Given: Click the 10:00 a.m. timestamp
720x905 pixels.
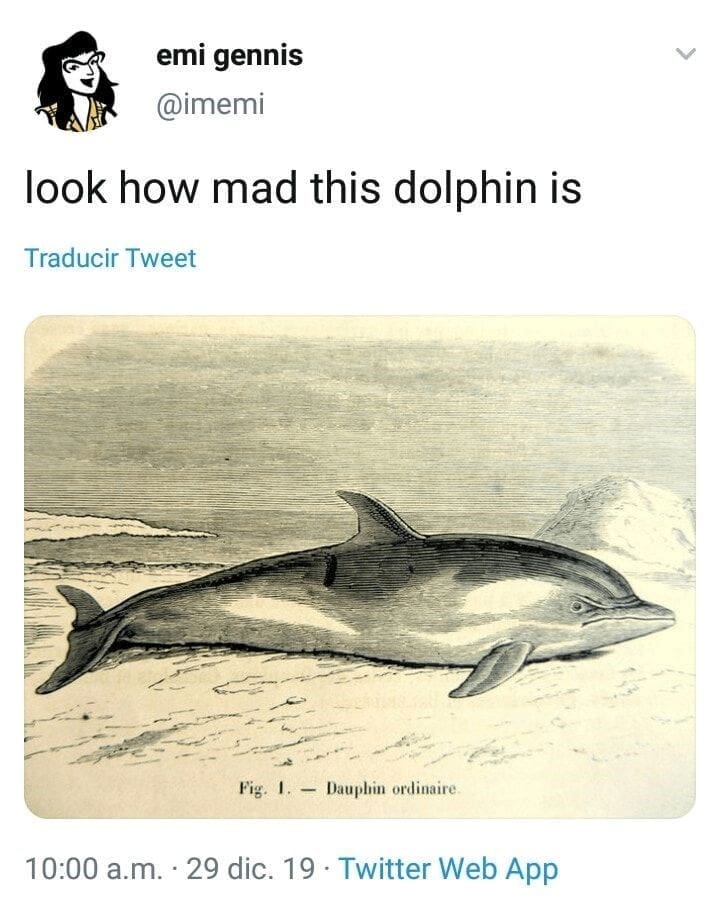Looking at the screenshot, I should [x=87, y=868].
